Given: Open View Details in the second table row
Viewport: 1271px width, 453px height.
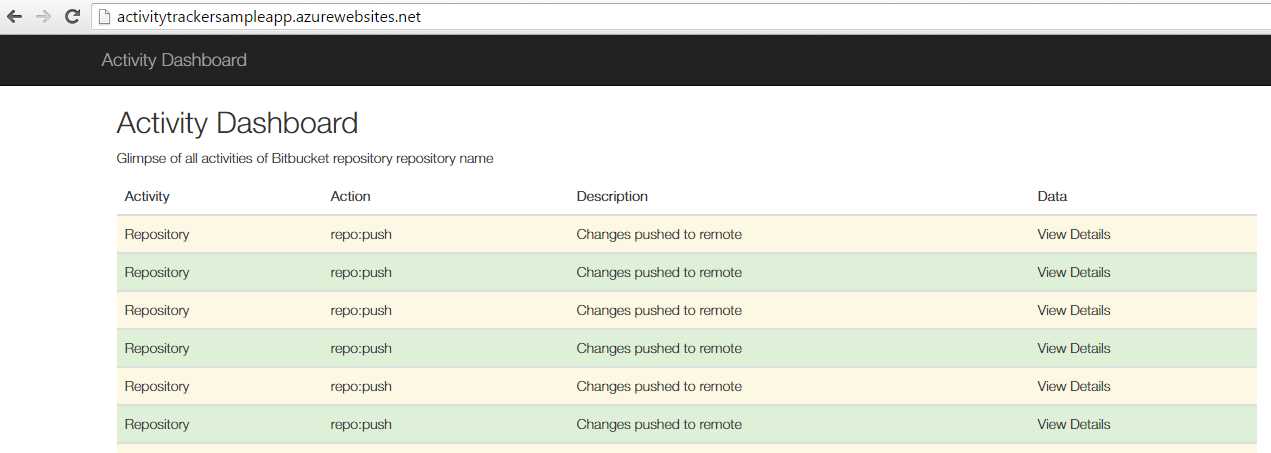Looking at the screenshot, I should [1073, 272].
